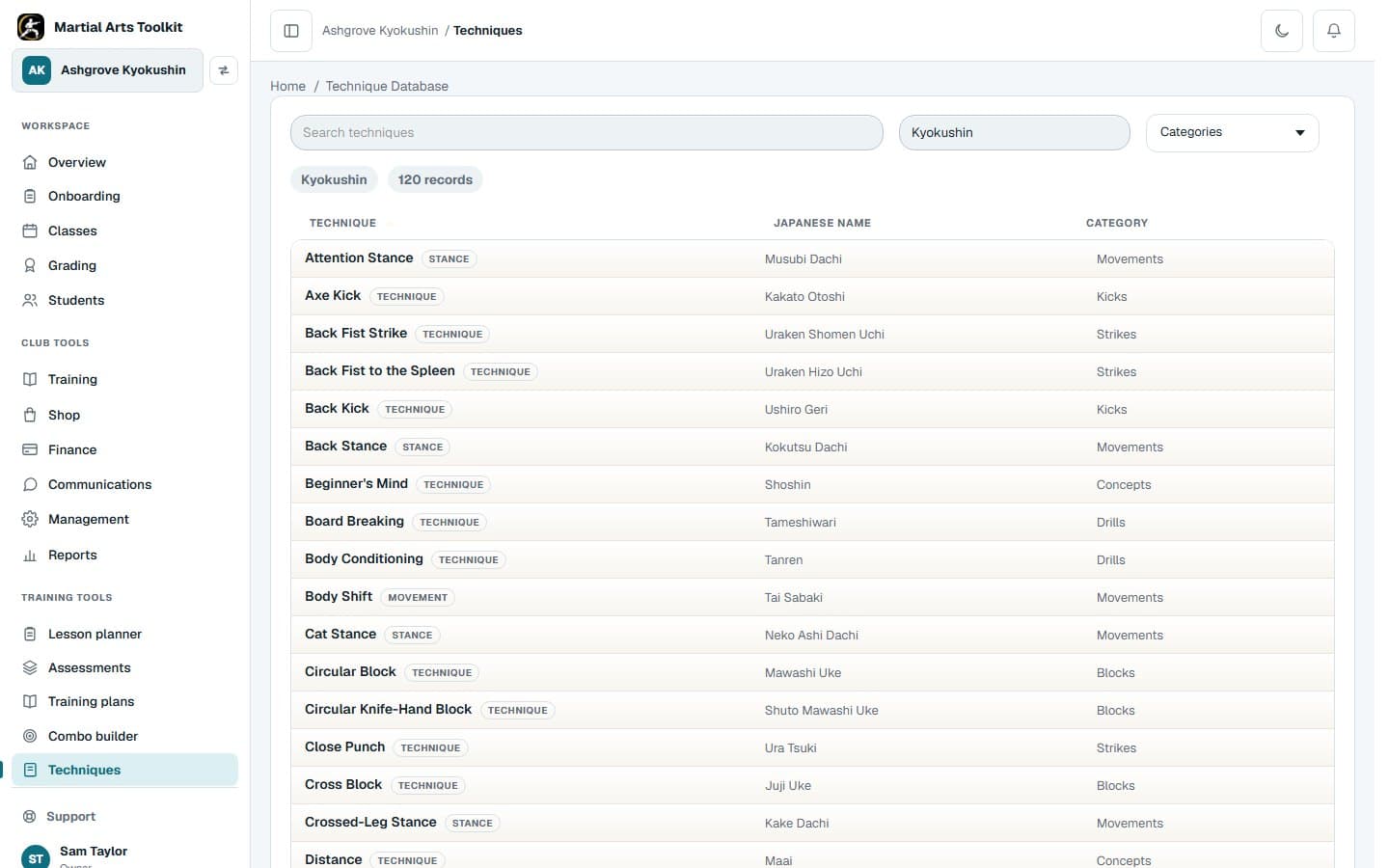Sort by Category column header

(1117, 223)
